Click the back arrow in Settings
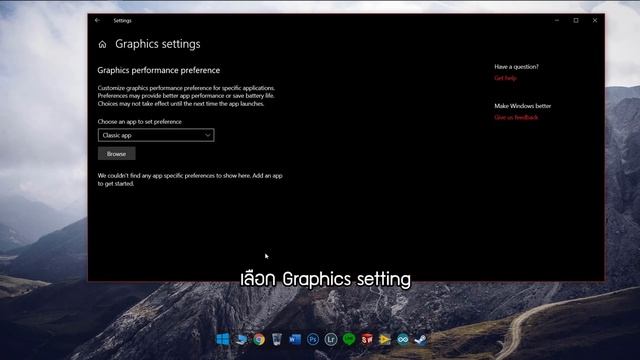This screenshot has height=360, width=640. (x=97, y=20)
